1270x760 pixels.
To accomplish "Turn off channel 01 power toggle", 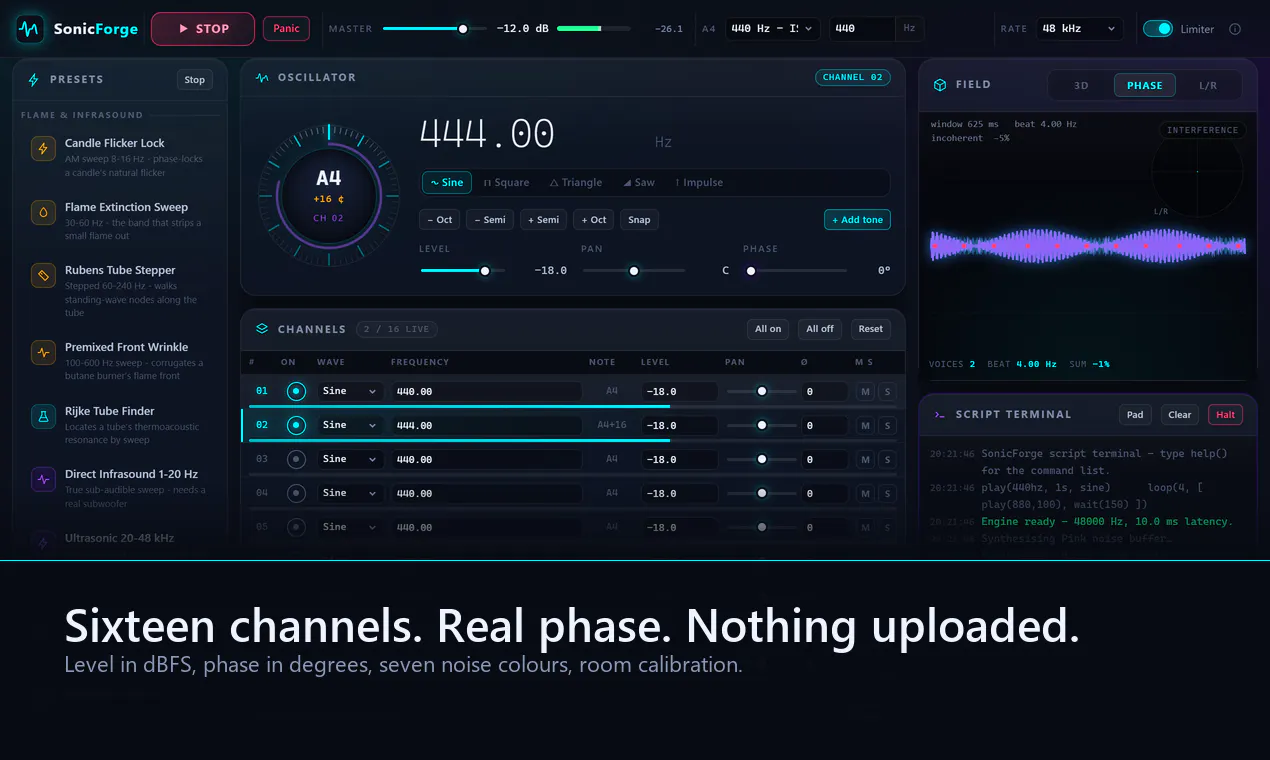I will pyautogui.click(x=296, y=391).
